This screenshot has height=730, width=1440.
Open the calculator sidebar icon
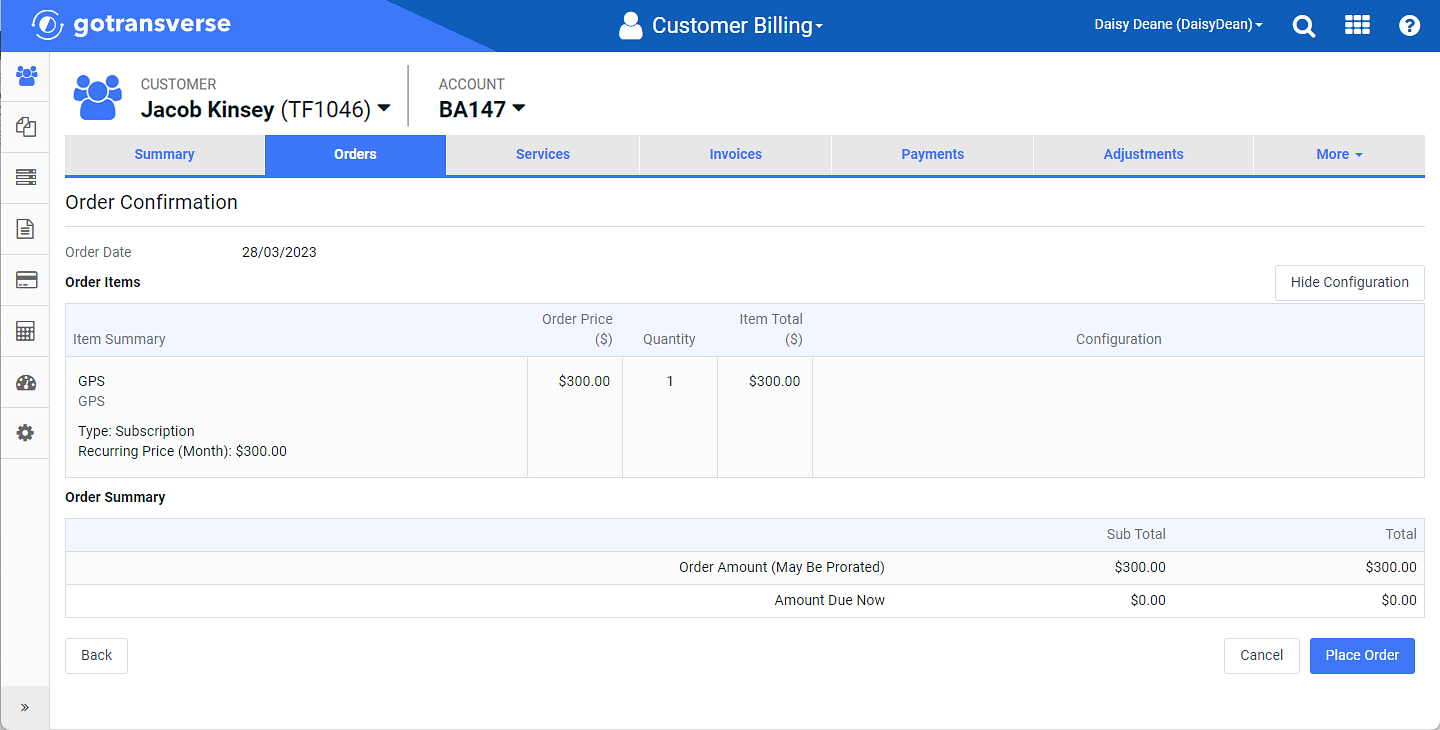tap(26, 331)
